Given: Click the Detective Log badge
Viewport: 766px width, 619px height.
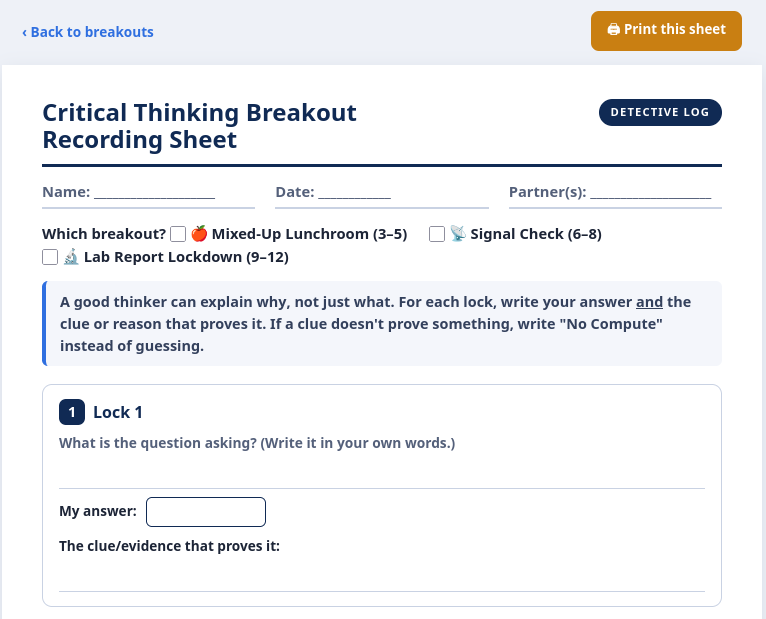Looking at the screenshot, I should (660, 112).
